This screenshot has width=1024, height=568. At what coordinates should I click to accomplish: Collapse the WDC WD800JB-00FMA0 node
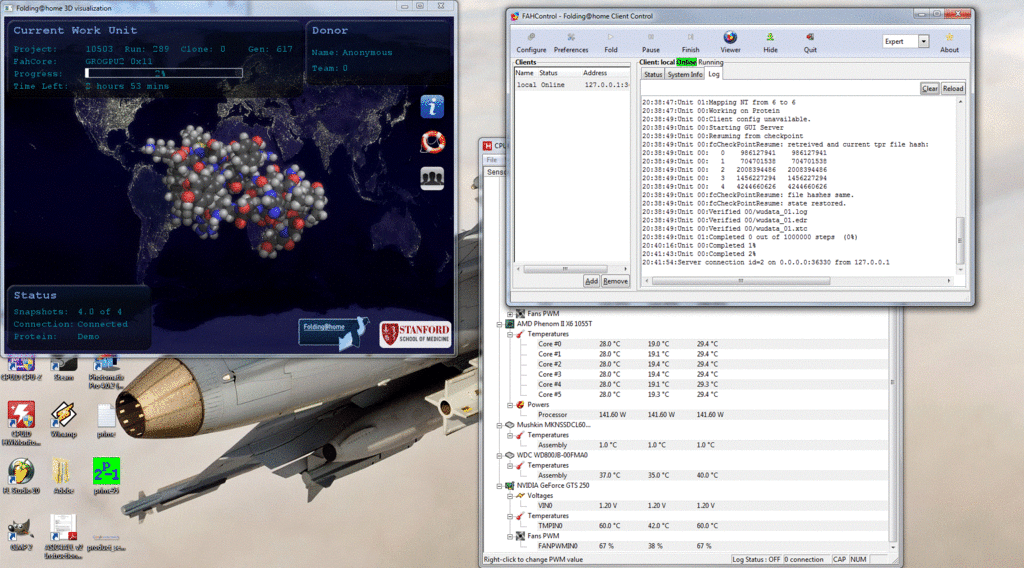click(x=500, y=455)
